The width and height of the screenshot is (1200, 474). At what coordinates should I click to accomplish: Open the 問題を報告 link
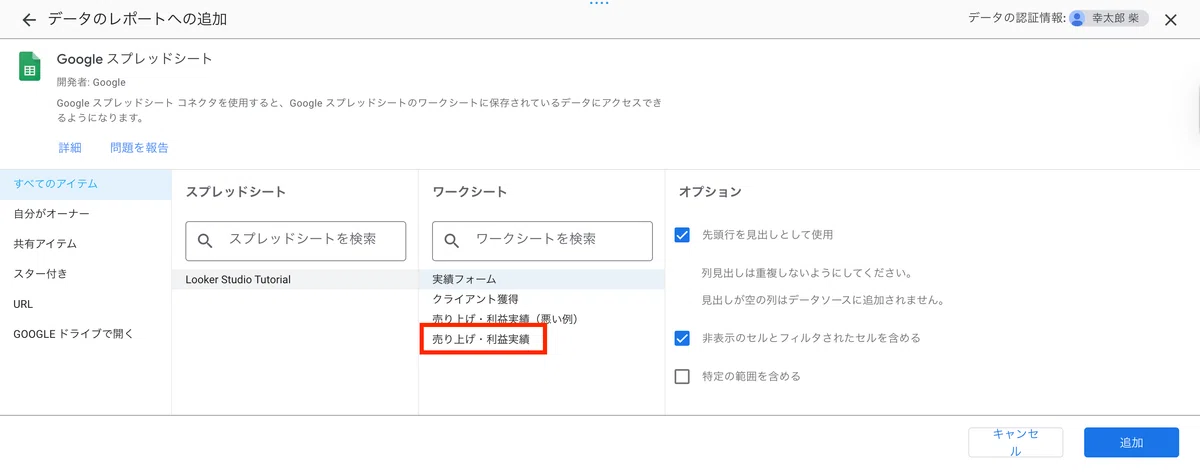pyautogui.click(x=139, y=148)
